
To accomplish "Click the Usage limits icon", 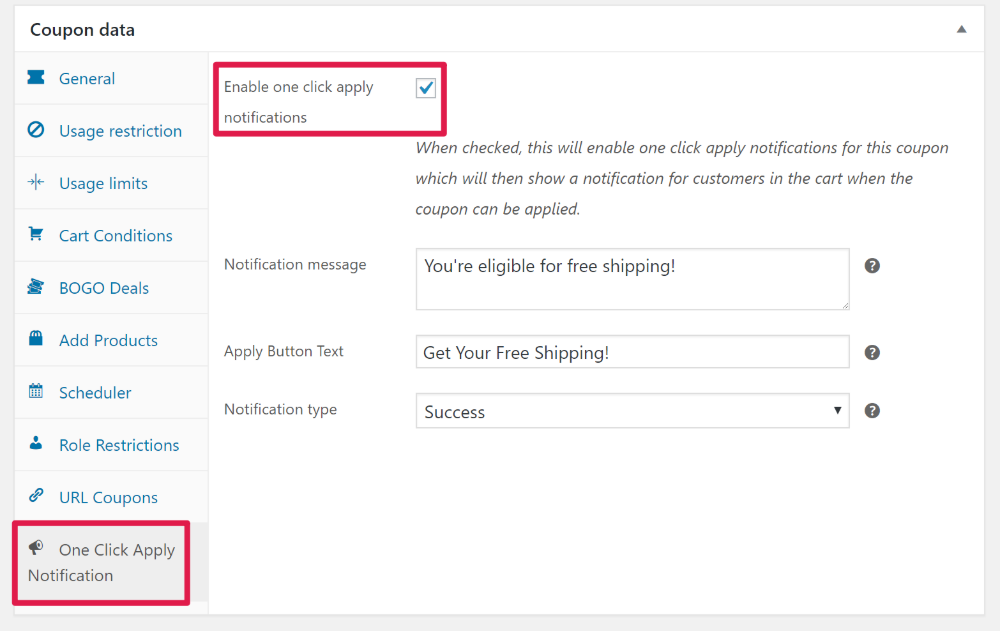I will tap(36, 182).
